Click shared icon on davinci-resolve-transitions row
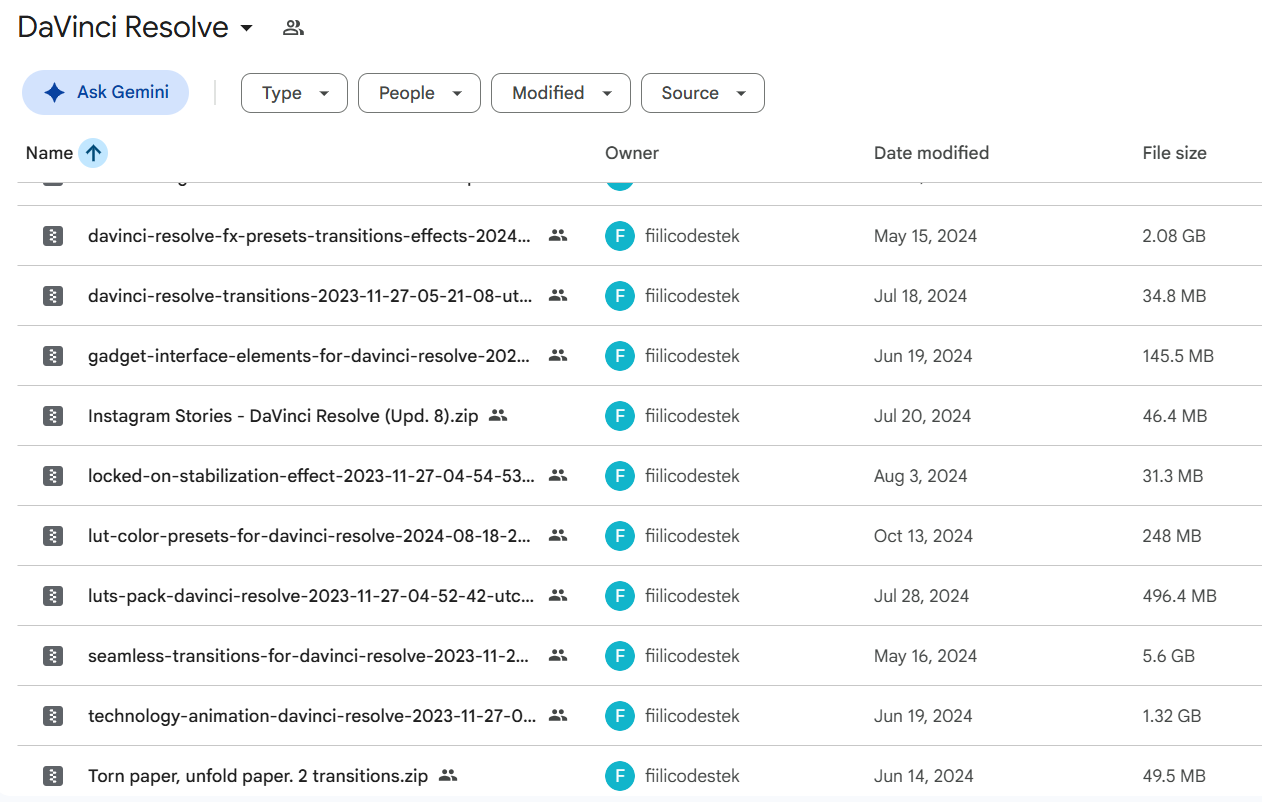The width and height of the screenshot is (1262, 802). (x=558, y=296)
